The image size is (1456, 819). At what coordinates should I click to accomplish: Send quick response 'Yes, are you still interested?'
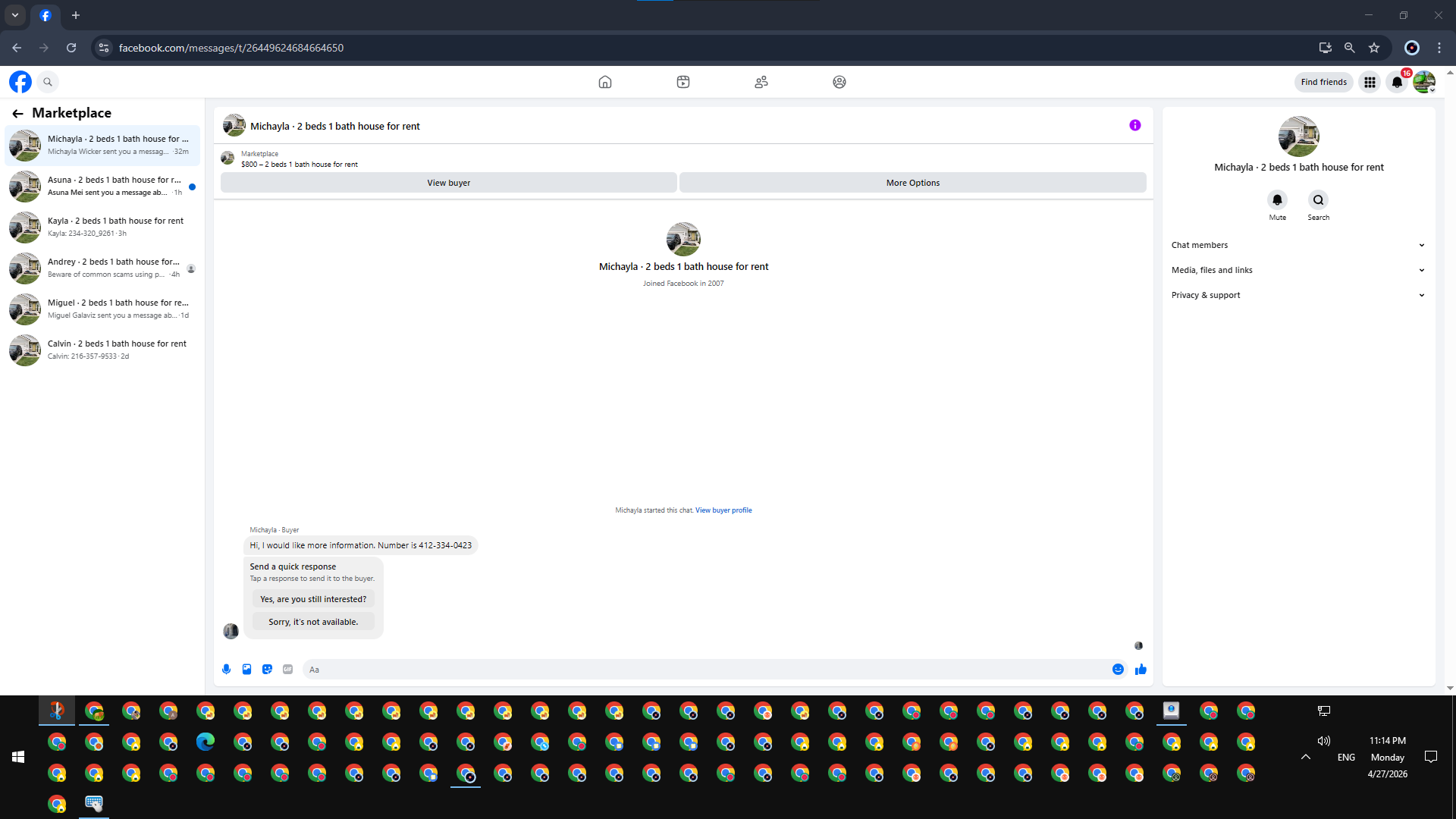click(313, 599)
